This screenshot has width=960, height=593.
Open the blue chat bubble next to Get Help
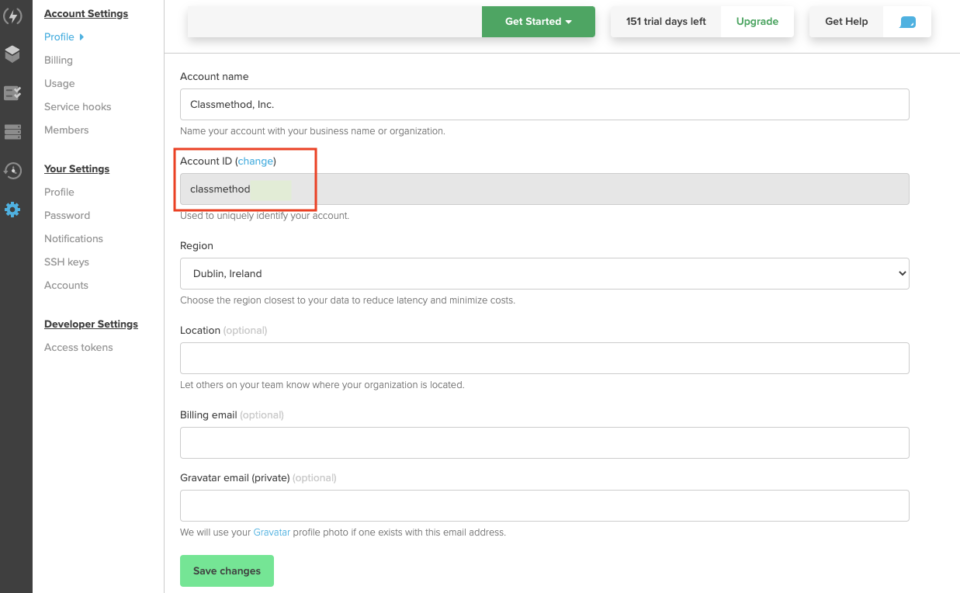[x=907, y=20]
